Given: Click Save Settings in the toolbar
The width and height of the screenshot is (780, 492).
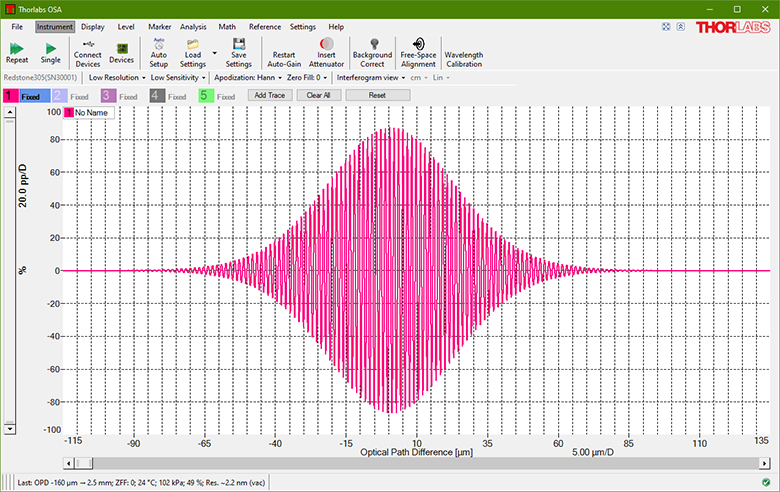Looking at the screenshot, I should (239, 52).
